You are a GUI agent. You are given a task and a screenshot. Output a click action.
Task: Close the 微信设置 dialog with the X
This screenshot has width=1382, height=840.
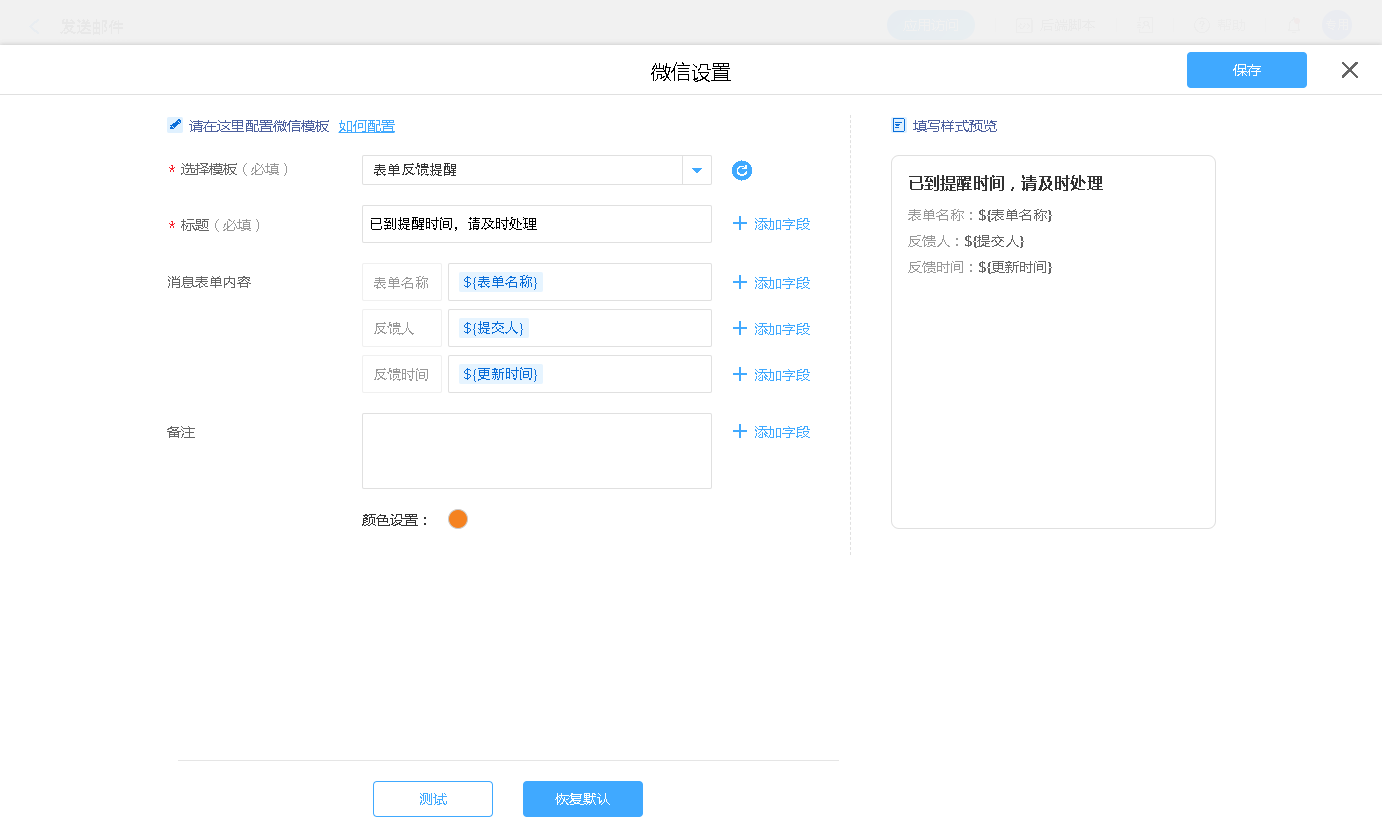[1349, 70]
